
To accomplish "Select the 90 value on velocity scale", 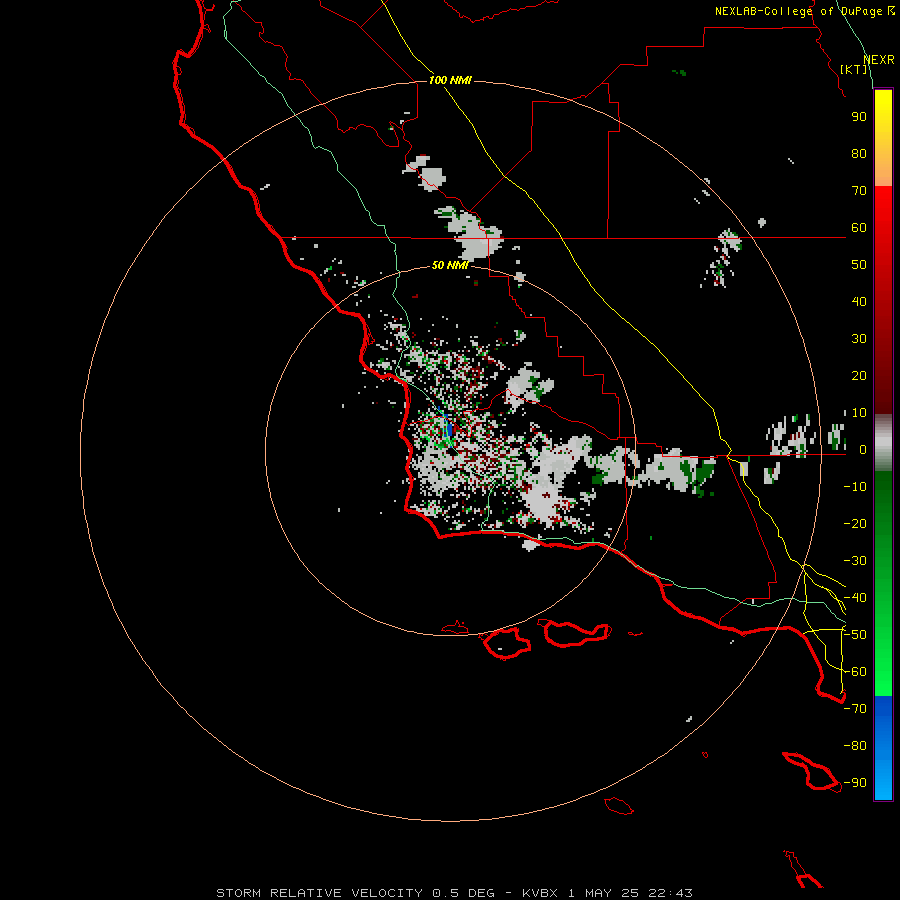I will pyautogui.click(x=859, y=117).
